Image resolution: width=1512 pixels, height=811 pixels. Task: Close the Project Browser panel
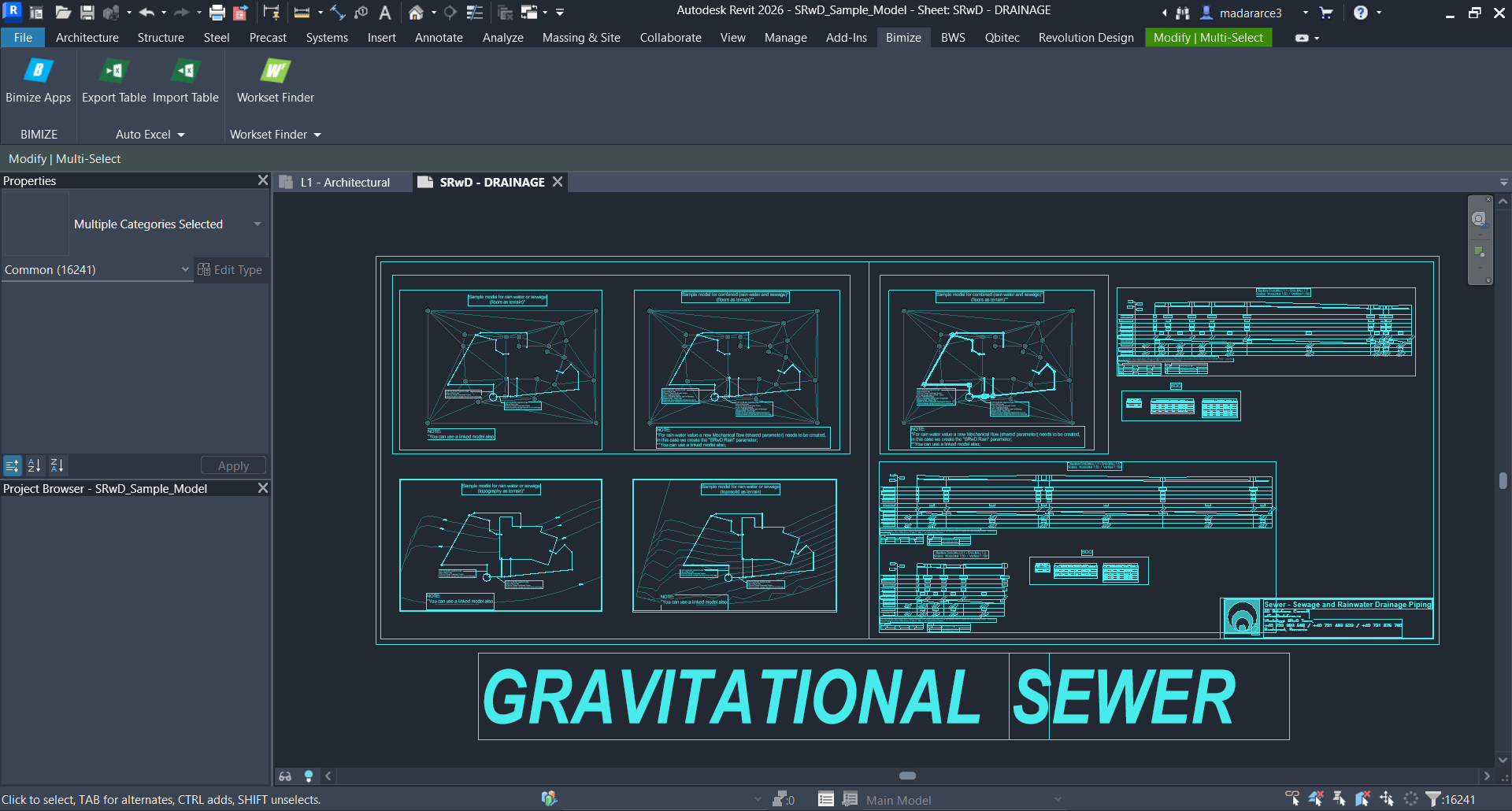coord(263,488)
